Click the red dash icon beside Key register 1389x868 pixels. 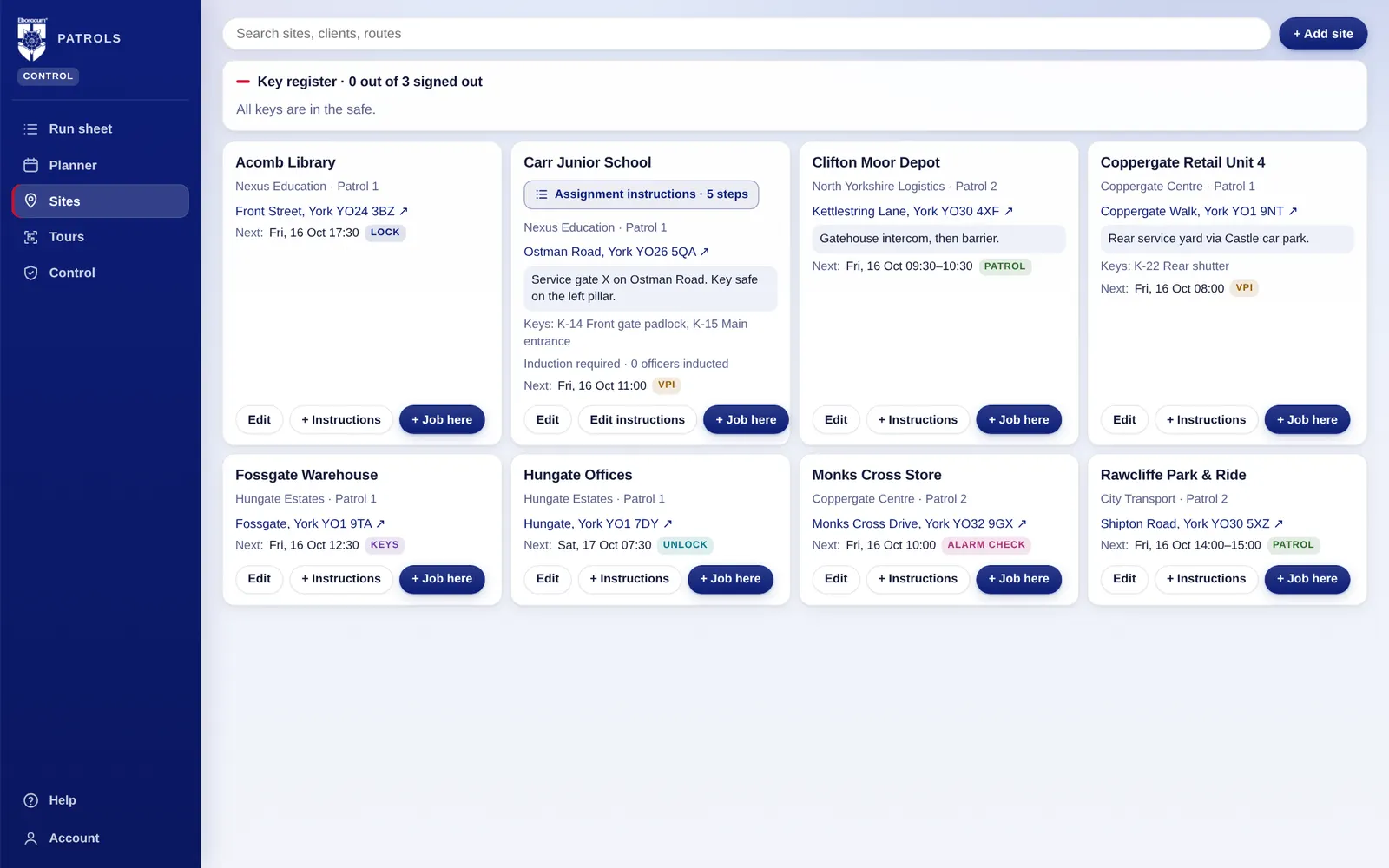point(243,82)
